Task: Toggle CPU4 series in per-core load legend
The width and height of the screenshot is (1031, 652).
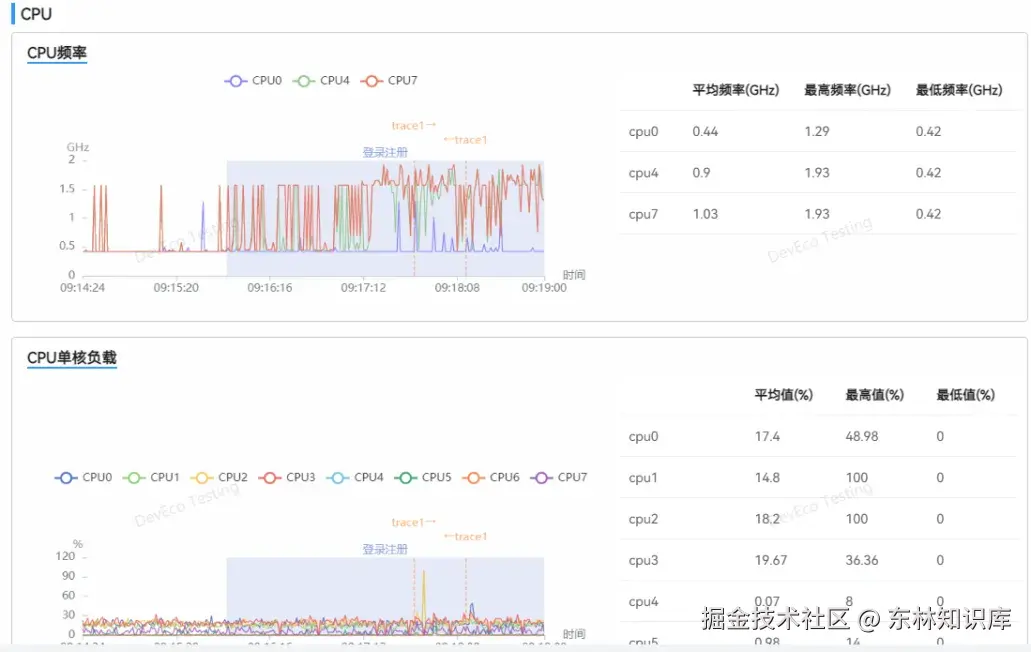Action: click(355, 477)
